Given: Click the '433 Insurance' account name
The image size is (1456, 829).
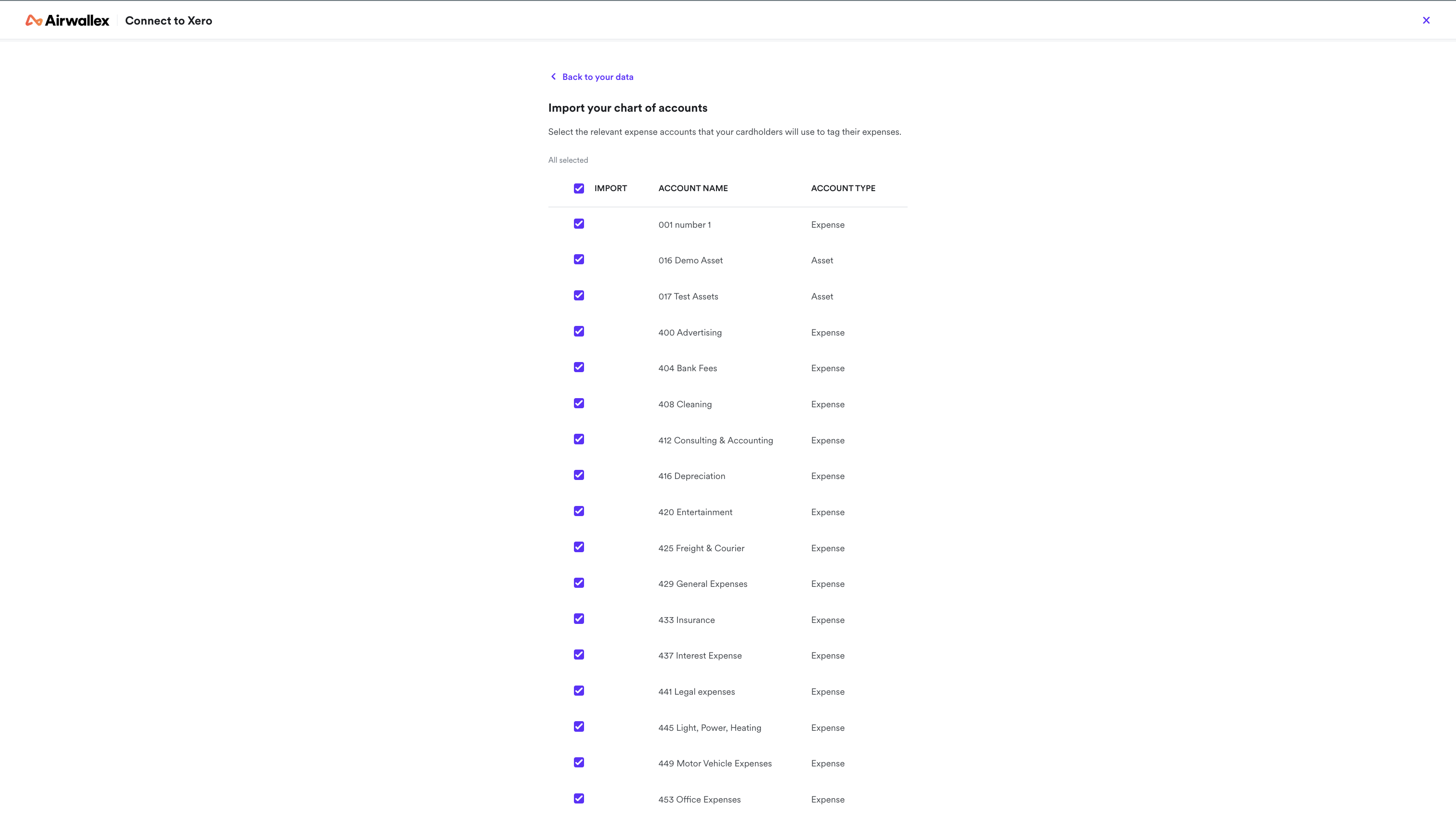Looking at the screenshot, I should tap(686, 620).
